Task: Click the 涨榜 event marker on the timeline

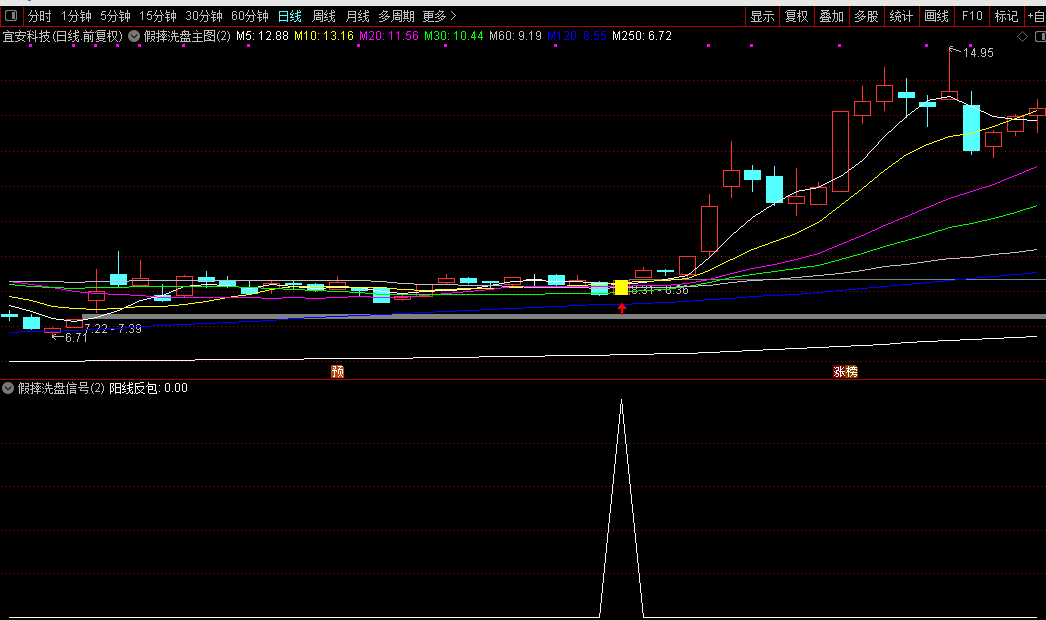Action: pos(845,371)
